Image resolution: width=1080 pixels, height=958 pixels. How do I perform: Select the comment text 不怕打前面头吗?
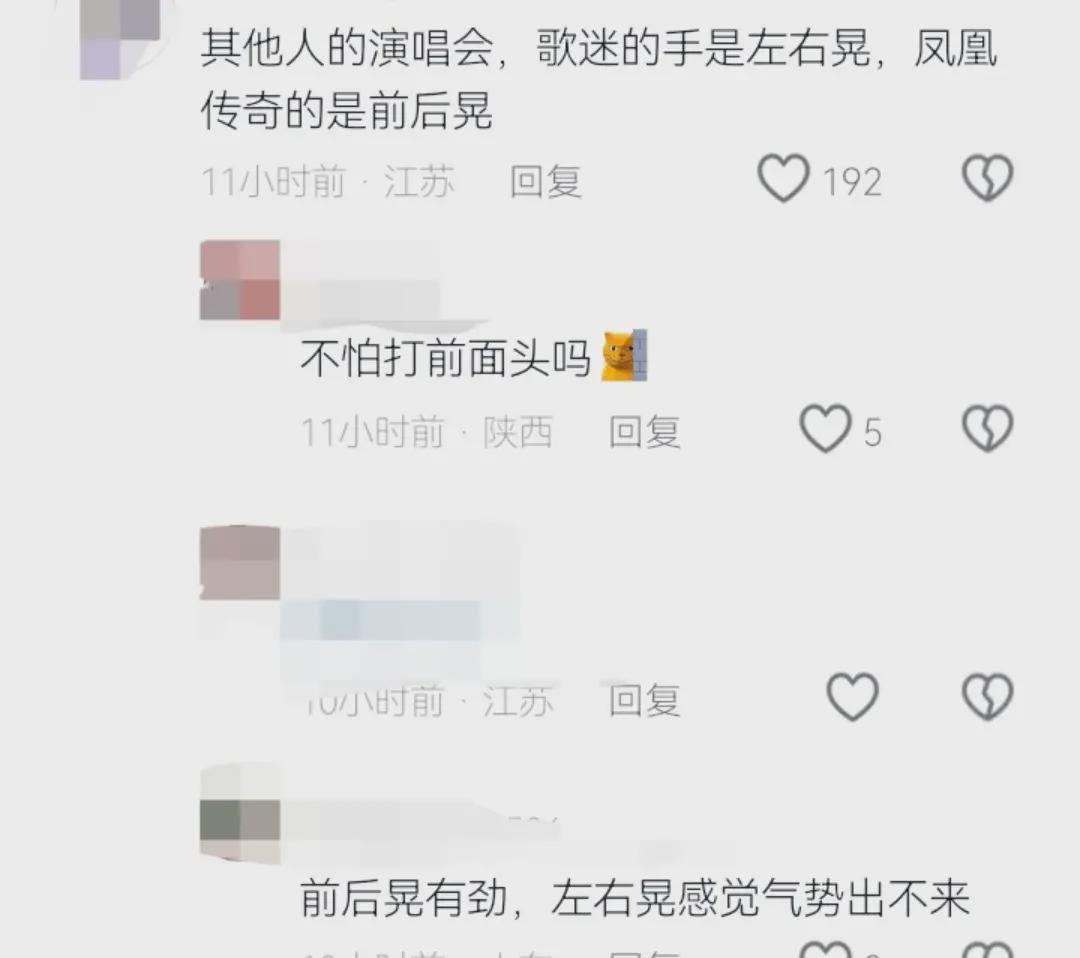click(445, 359)
